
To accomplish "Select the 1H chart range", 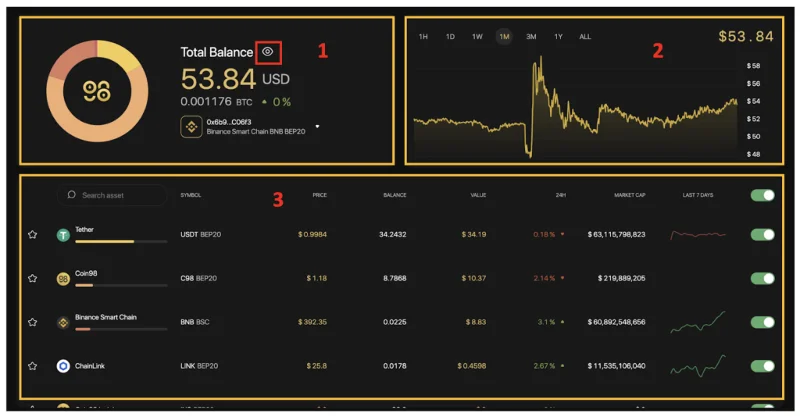I will point(423,36).
